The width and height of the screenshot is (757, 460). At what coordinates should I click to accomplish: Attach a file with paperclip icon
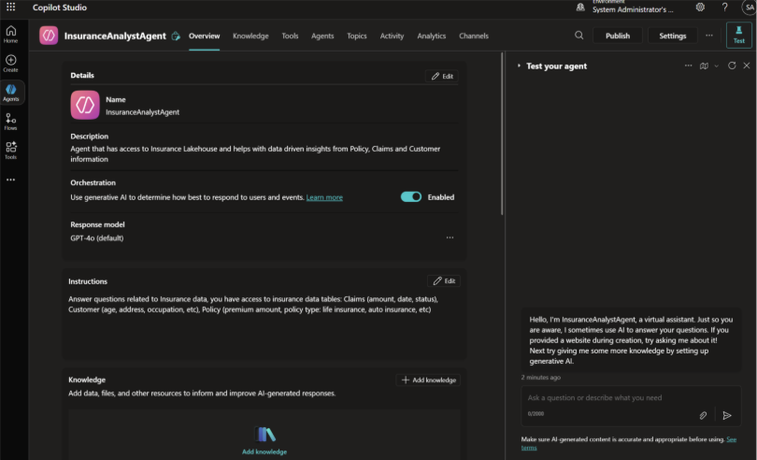pos(703,415)
